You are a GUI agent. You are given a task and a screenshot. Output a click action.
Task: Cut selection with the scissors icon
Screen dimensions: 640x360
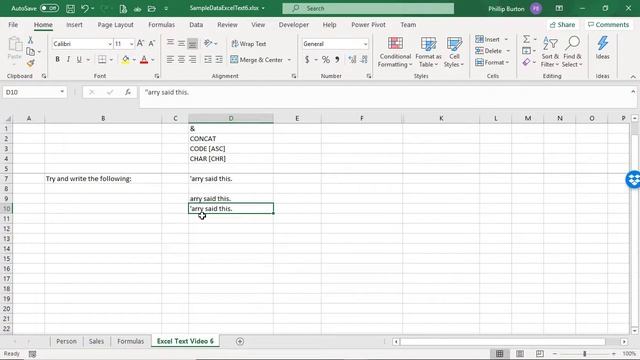[30, 40]
